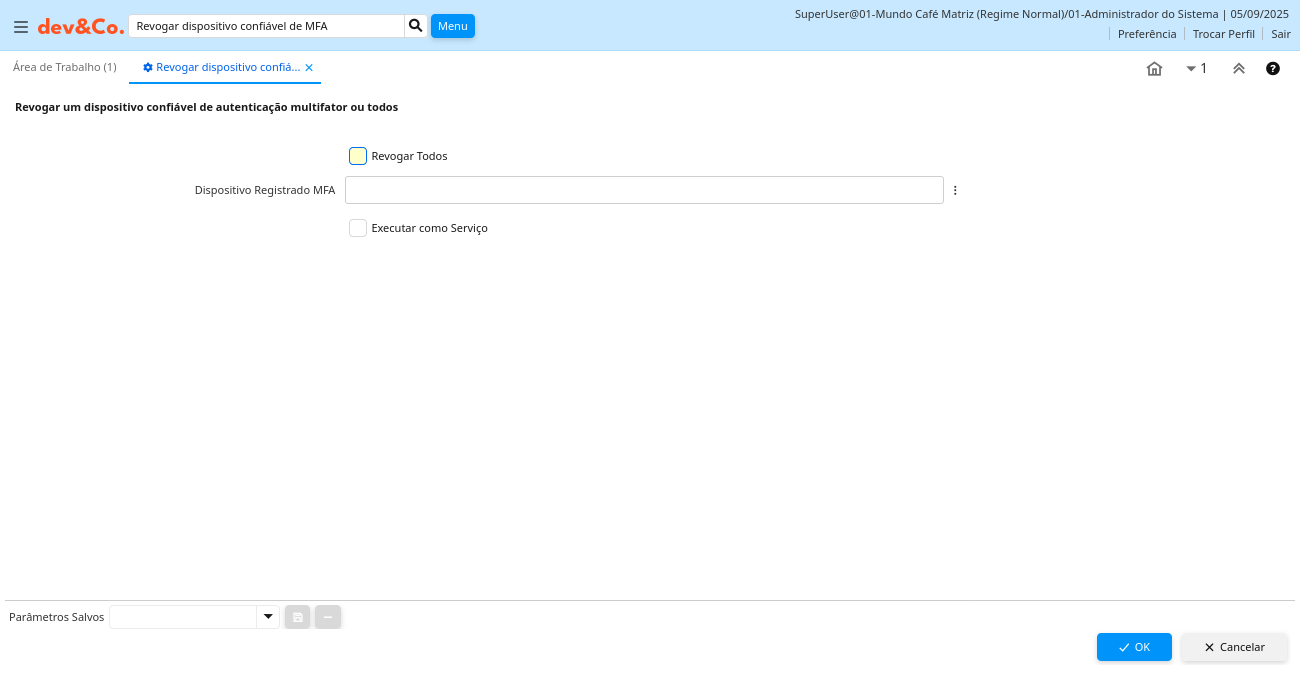Collapse header with double chevron up icon
Image resolution: width=1300 pixels, height=674 pixels.
1239,69
